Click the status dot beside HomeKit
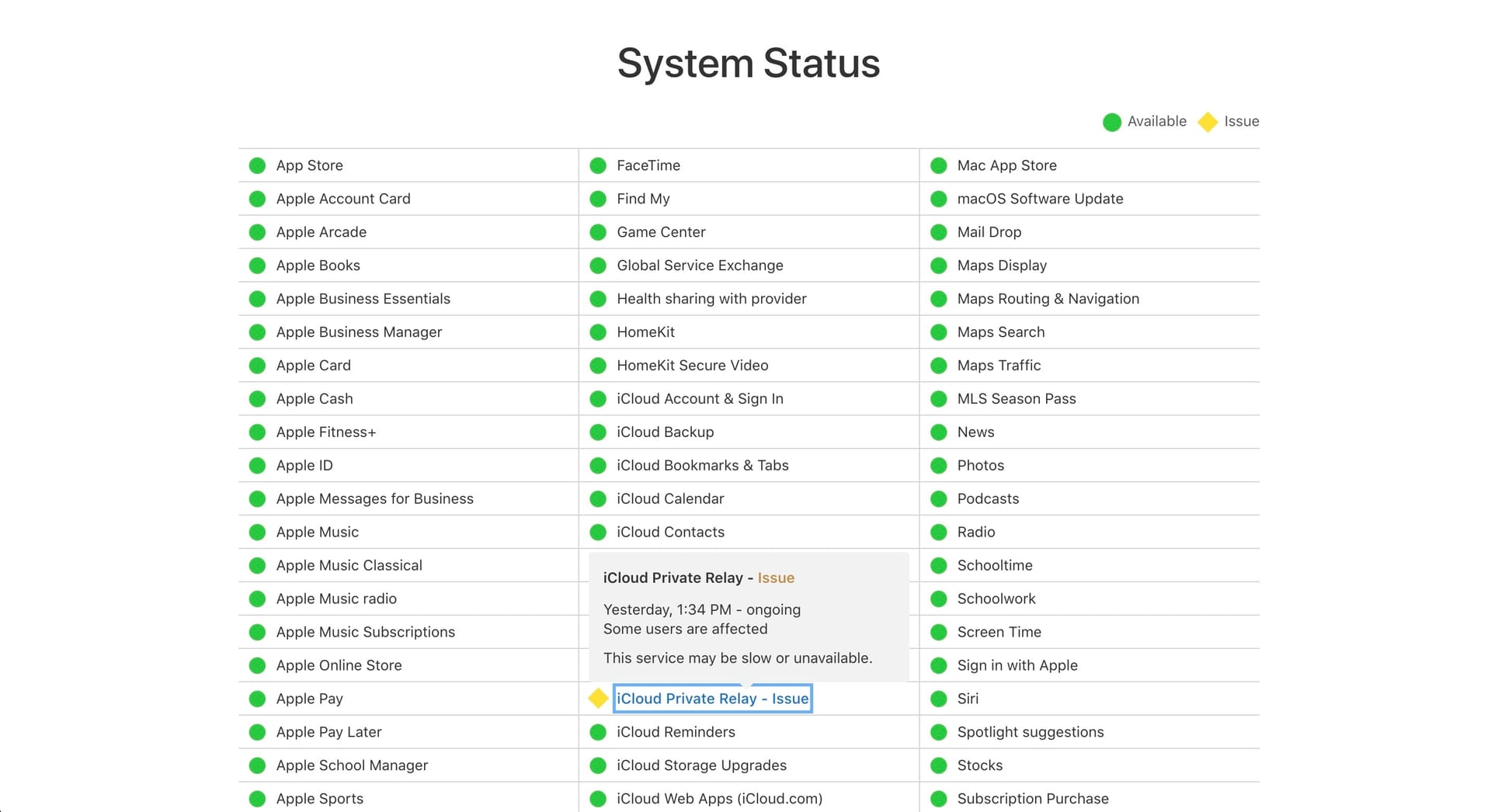Screen dimensions: 1491x812 [x=598, y=332]
